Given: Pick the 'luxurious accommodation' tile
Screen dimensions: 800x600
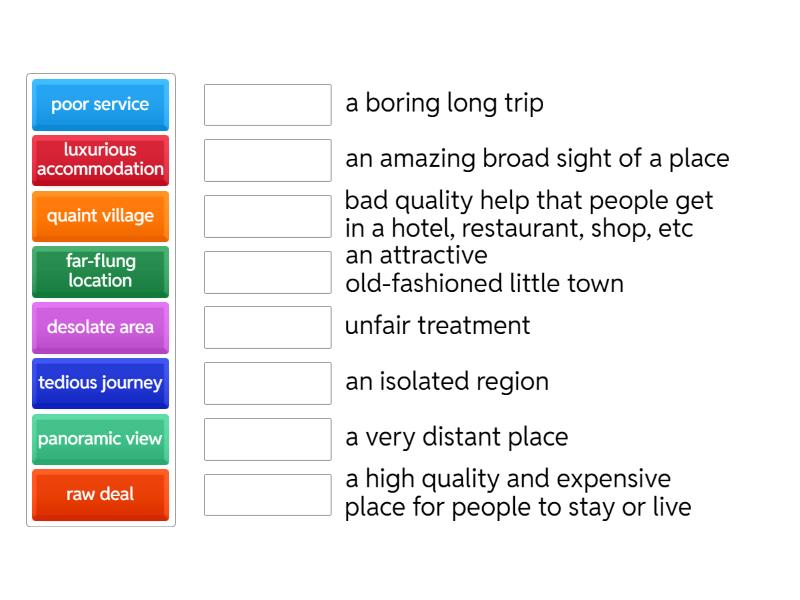Looking at the screenshot, I should pos(100,160).
